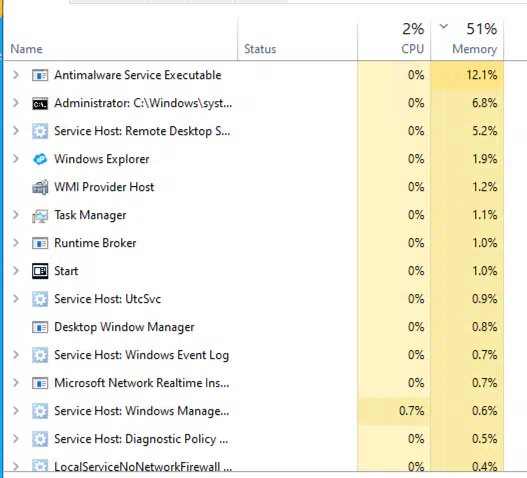Expand the Antimalware Service Executable row

(15, 75)
